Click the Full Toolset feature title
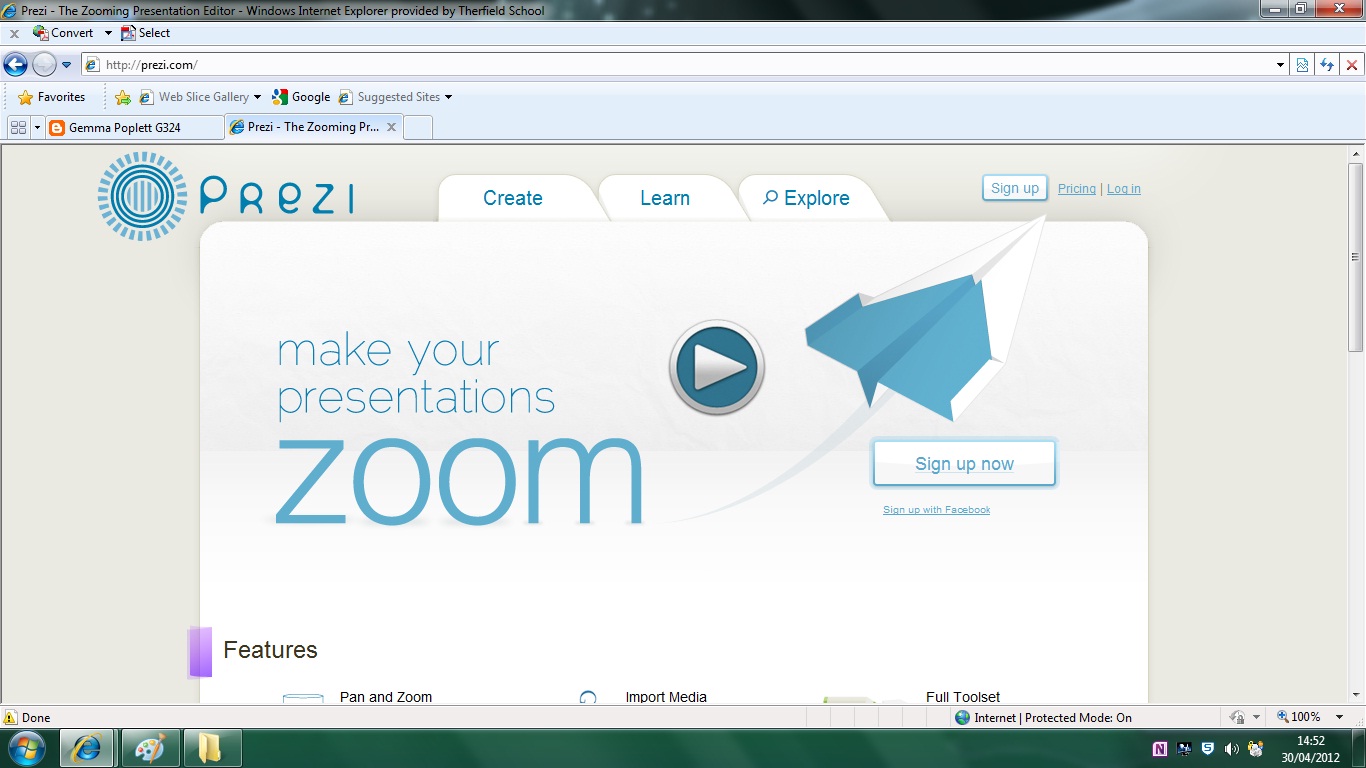The image size is (1366, 768). click(x=963, y=697)
